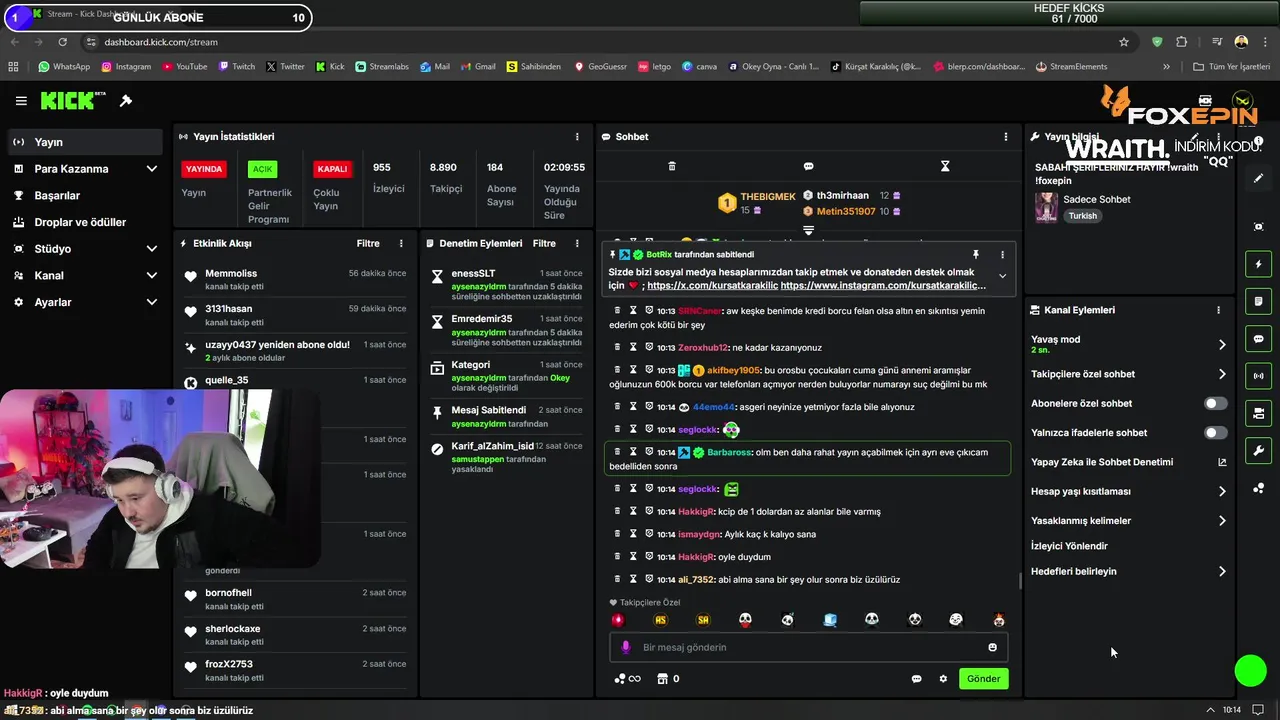The width and height of the screenshot is (1280, 720).
Task: Open the x.com/kursatkarakilic link in the pinned message
Action: [x=711, y=286]
